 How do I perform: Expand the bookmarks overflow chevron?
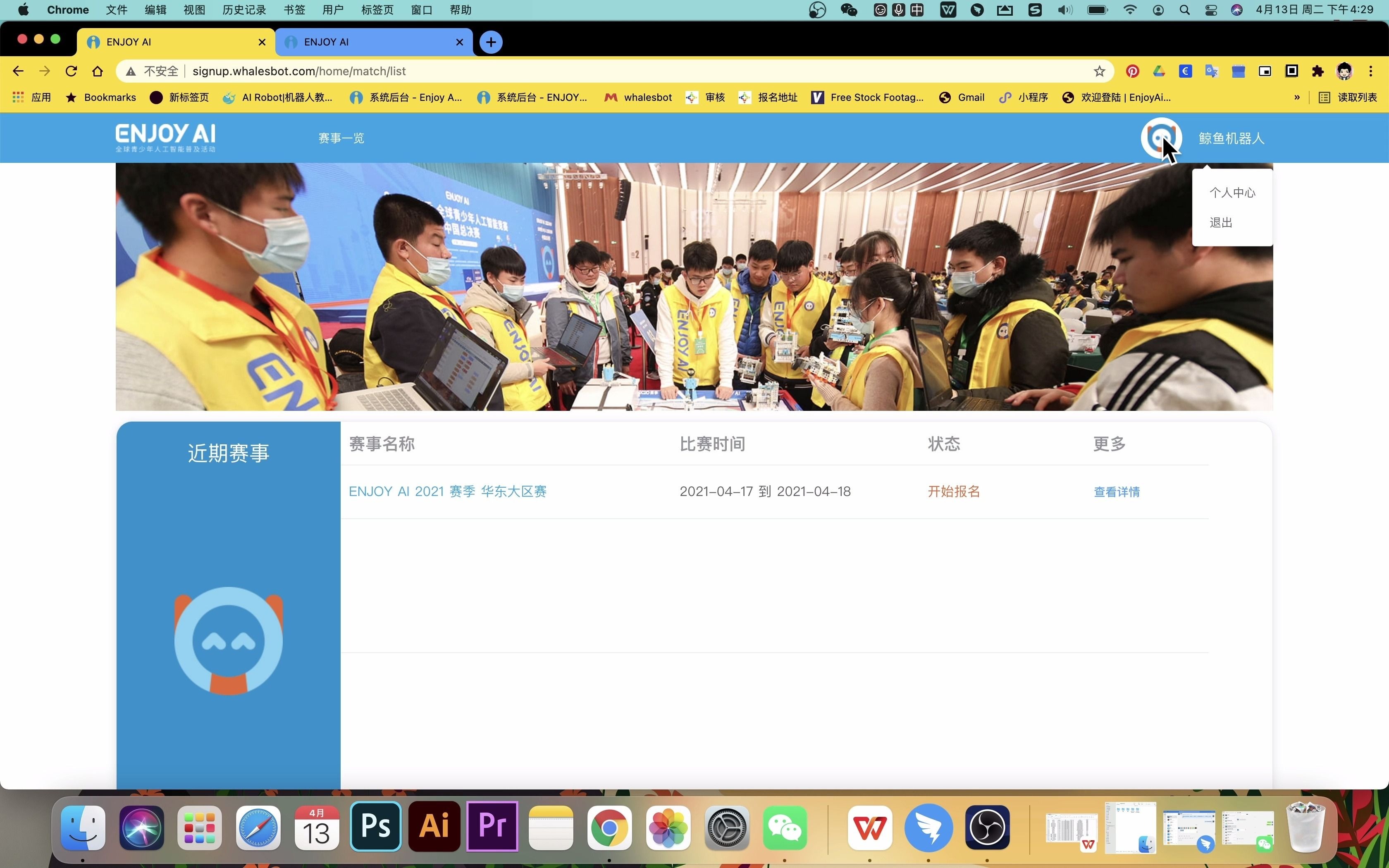(1296, 98)
